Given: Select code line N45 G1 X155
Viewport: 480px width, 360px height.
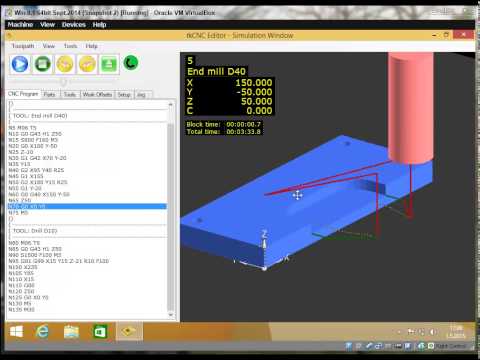Looking at the screenshot, I should 26,176.
